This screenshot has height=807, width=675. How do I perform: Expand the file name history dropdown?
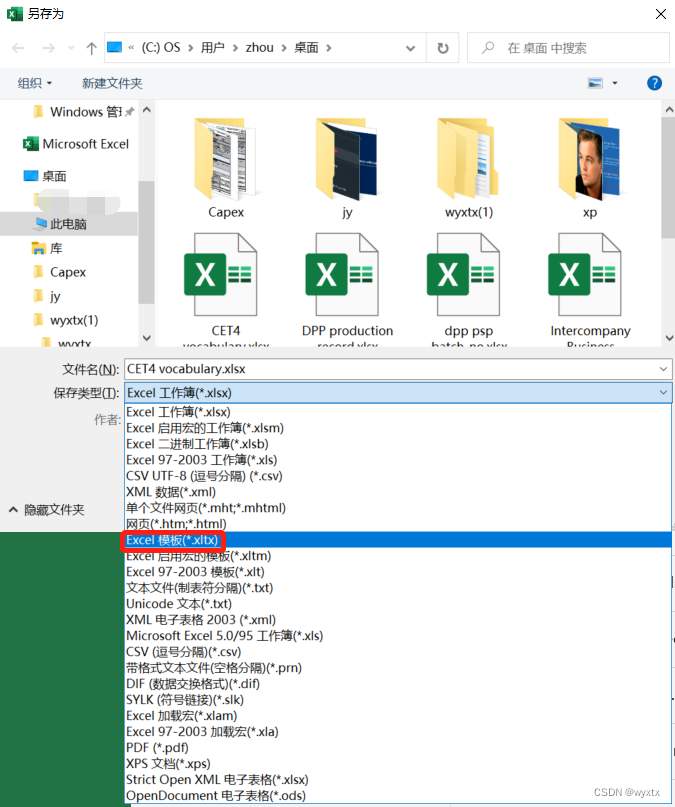click(663, 369)
